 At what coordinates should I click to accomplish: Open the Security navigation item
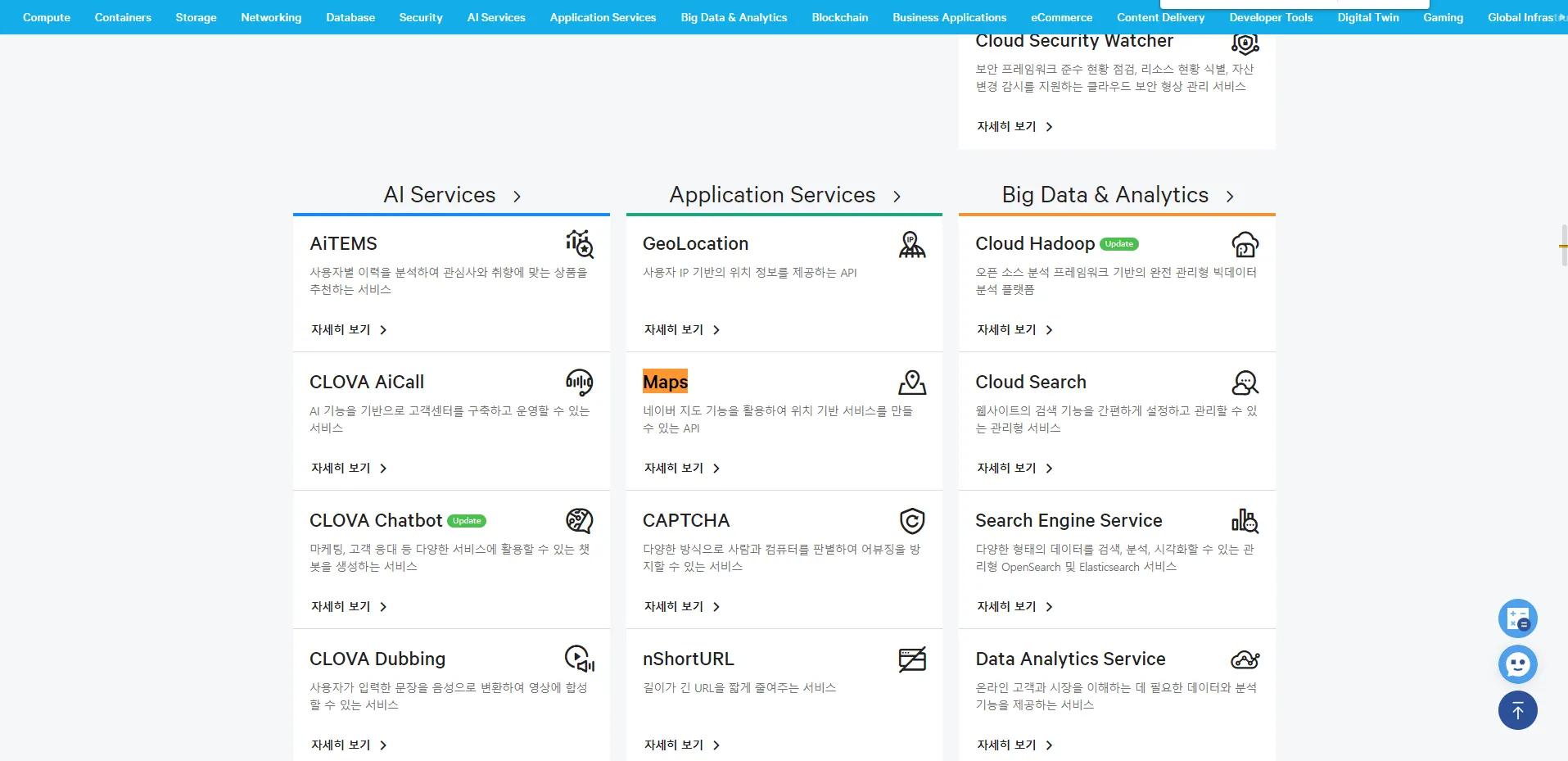[421, 17]
